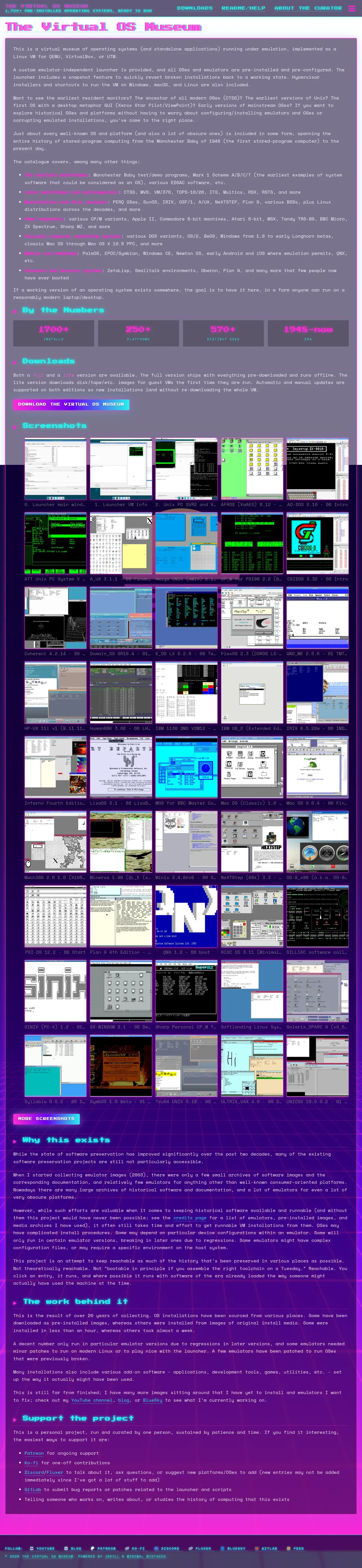The width and height of the screenshot is (362, 1568).
Task: Open the hamburger menu icon in header
Action: [352, 8]
